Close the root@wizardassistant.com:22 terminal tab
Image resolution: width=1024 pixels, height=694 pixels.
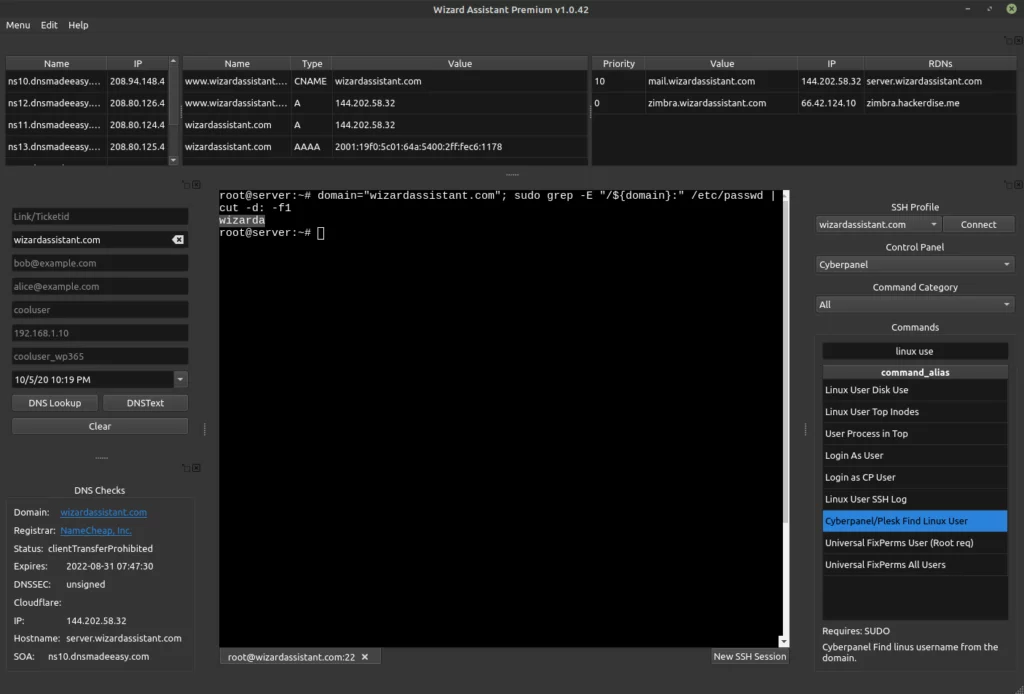(x=365, y=657)
